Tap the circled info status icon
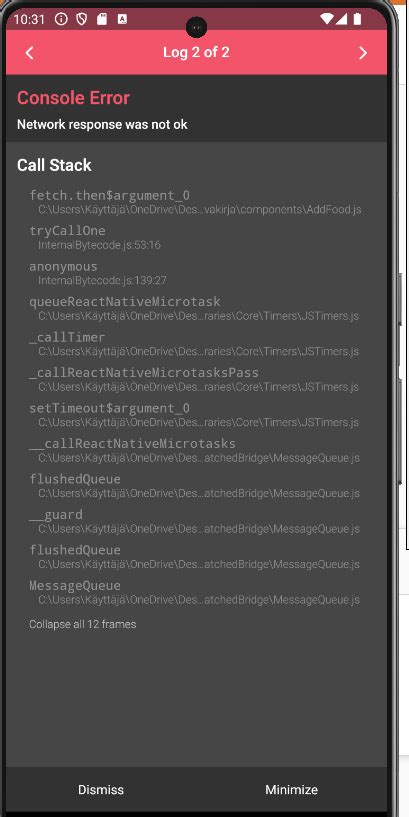Image resolution: width=409 pixels, height=817 pixels. click(x=61, y=19)
